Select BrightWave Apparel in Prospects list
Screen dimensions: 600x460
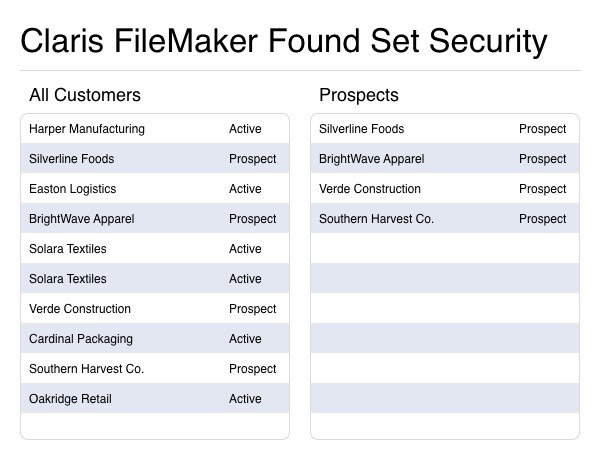372,159
